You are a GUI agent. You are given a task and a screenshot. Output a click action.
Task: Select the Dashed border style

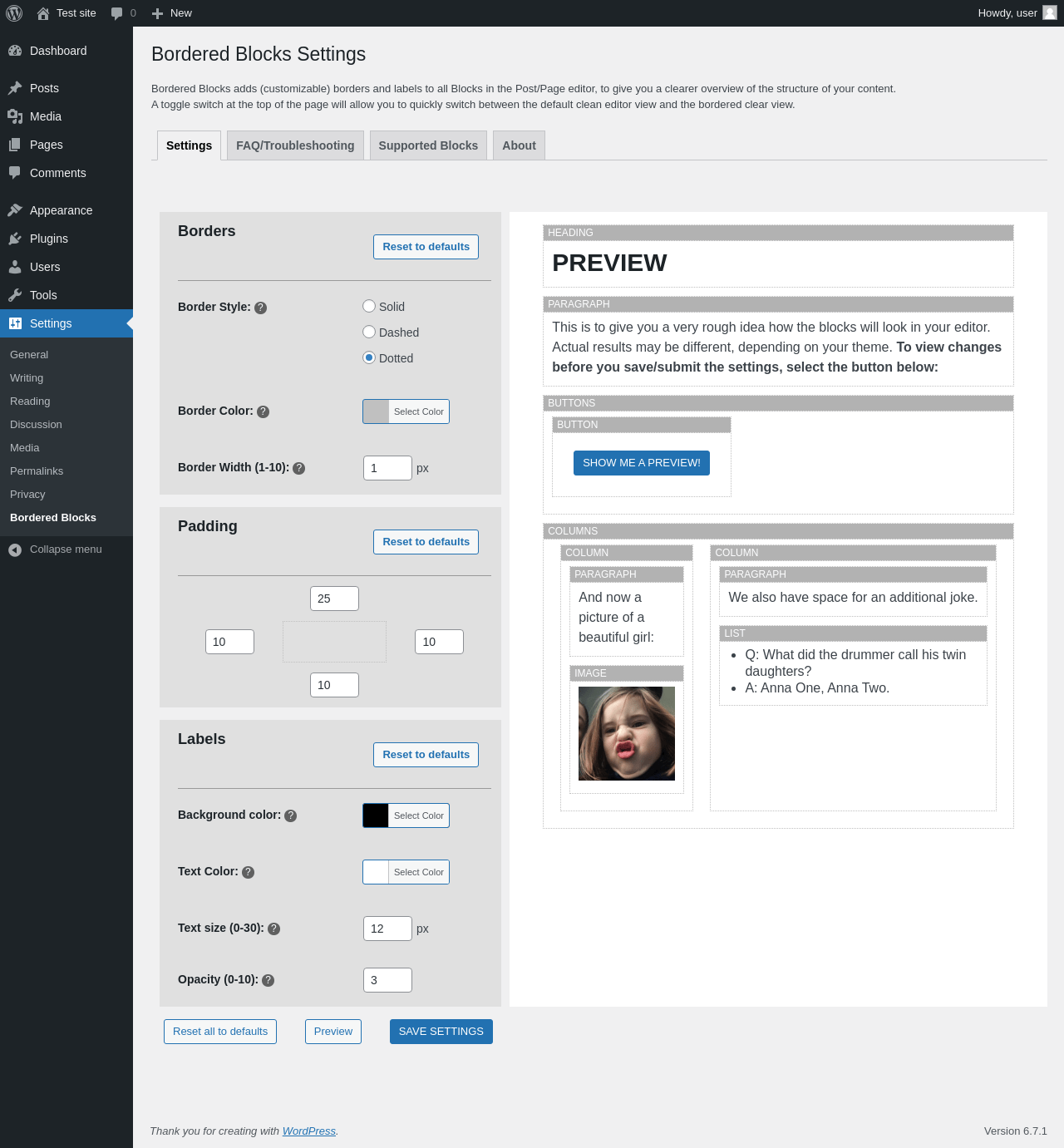tap(369, 332)
